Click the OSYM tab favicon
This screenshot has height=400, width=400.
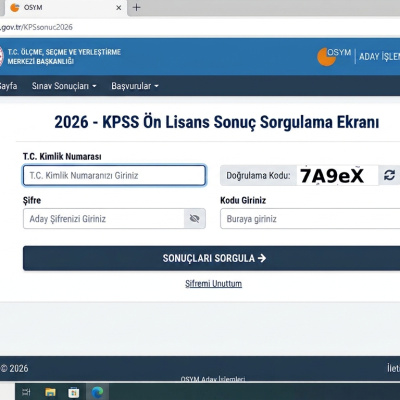pyautogui.click(x=15, y=7)
